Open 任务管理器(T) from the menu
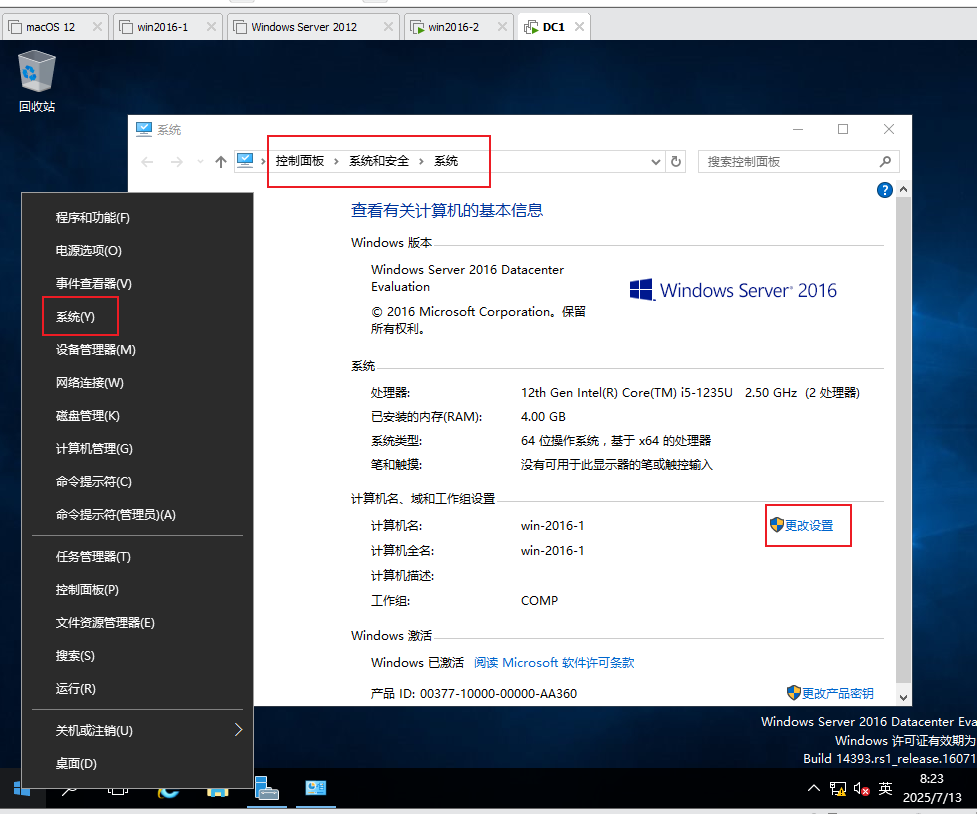Screen dimensions: 977x814 click(x=137, y=557)
